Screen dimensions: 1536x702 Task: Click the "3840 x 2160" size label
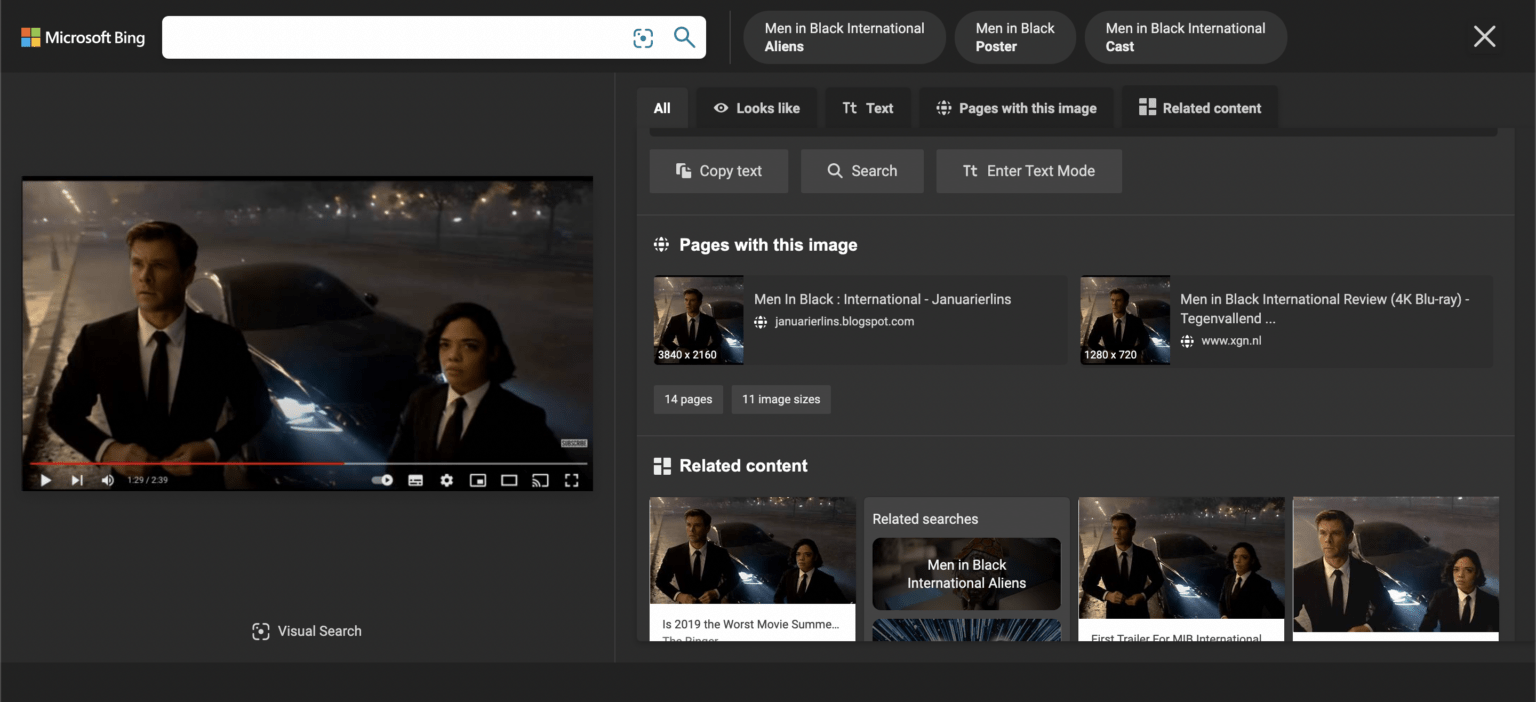[x=687, y=355]
